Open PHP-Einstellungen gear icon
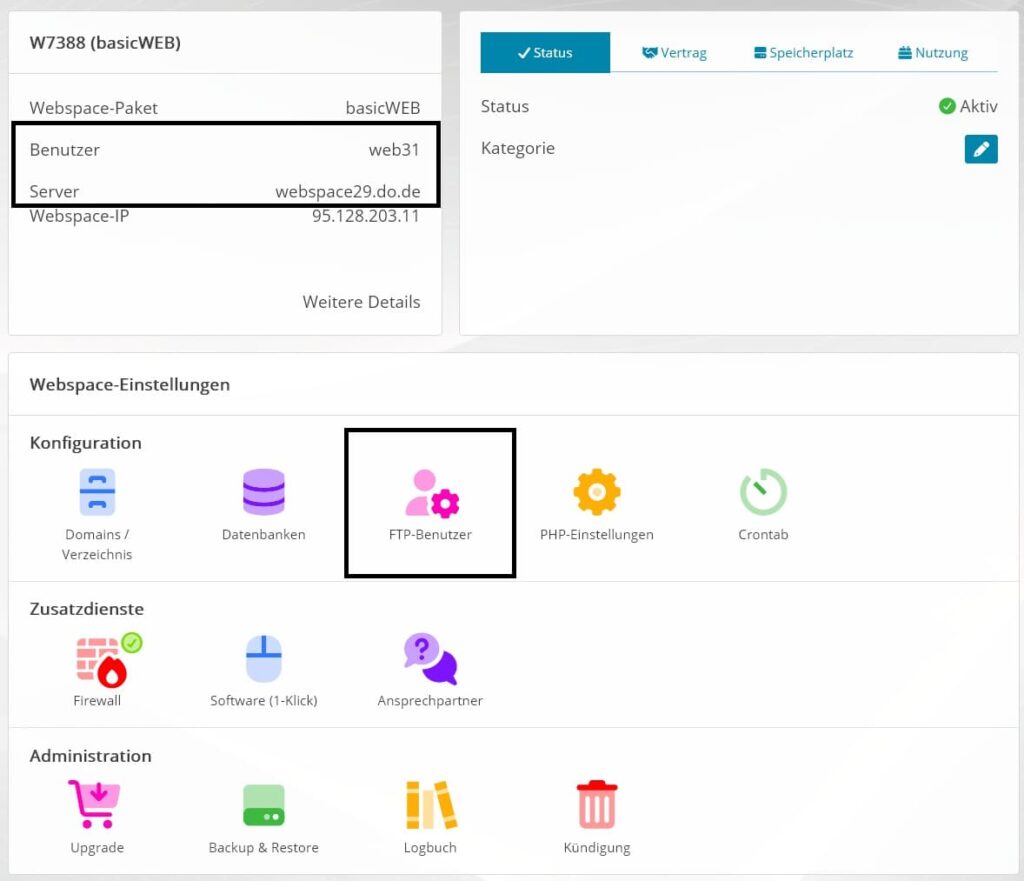This screenshot has height=881, width=1024. pos(596,492)
